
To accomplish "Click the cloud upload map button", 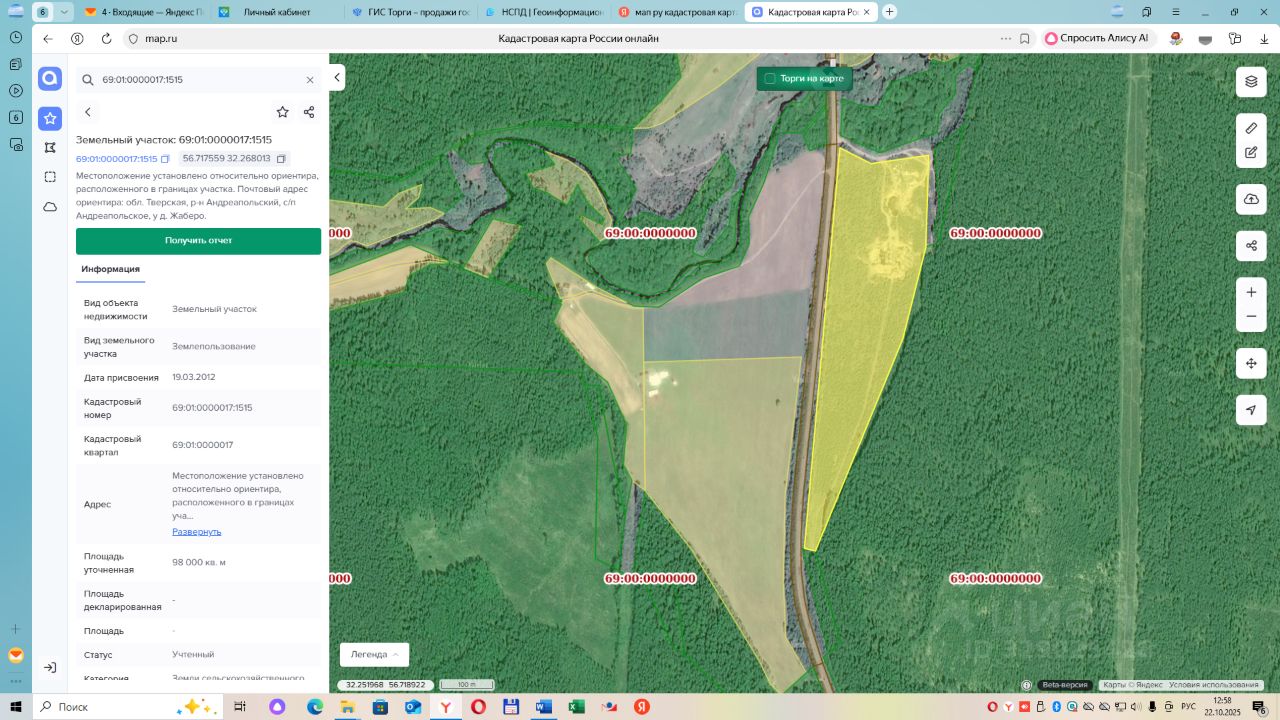I will tap(1251, 199).
